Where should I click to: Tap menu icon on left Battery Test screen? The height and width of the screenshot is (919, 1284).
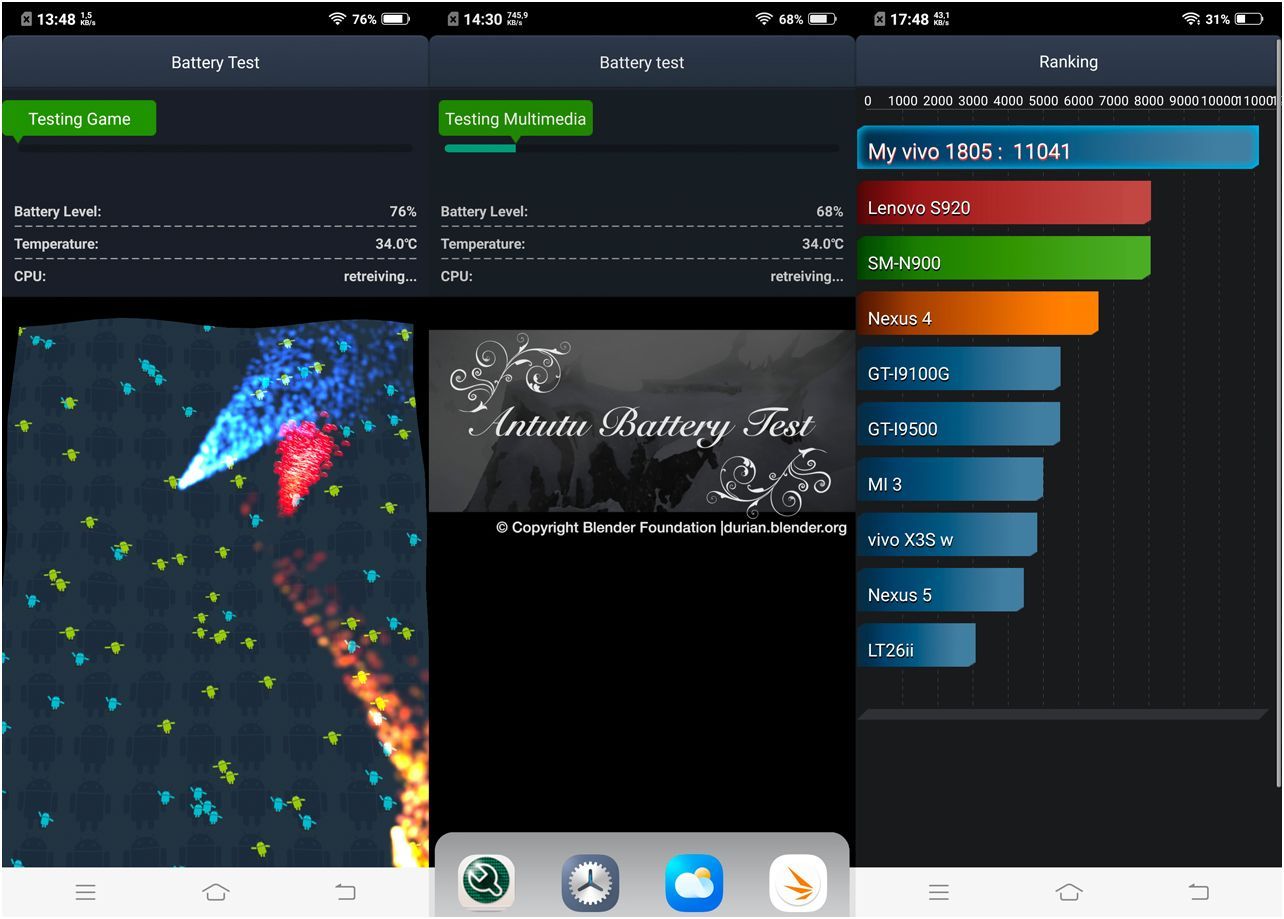click(x=86, y=892)
